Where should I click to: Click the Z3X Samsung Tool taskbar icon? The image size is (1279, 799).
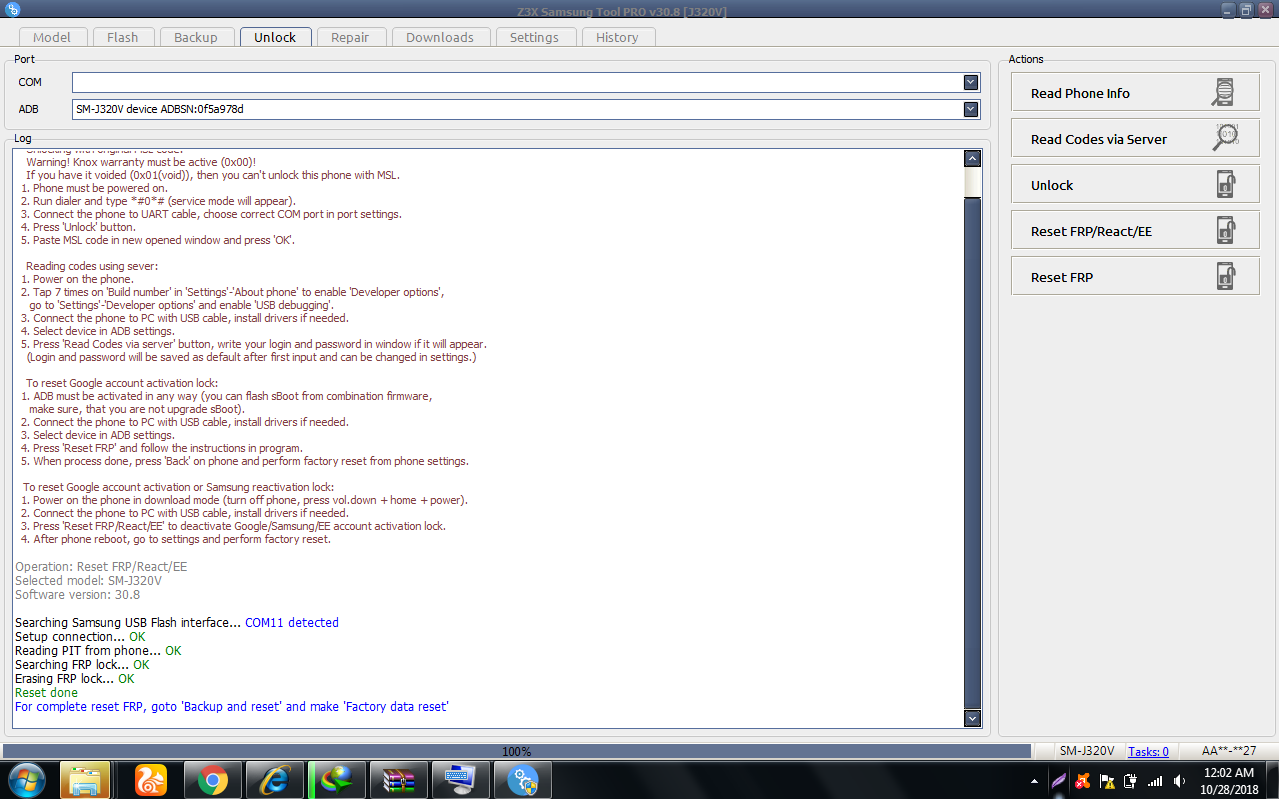(x=522, y=780)
